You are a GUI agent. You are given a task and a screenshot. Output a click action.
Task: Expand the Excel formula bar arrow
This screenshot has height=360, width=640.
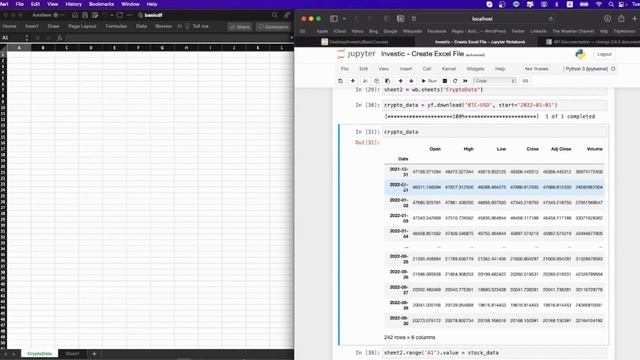291,38
